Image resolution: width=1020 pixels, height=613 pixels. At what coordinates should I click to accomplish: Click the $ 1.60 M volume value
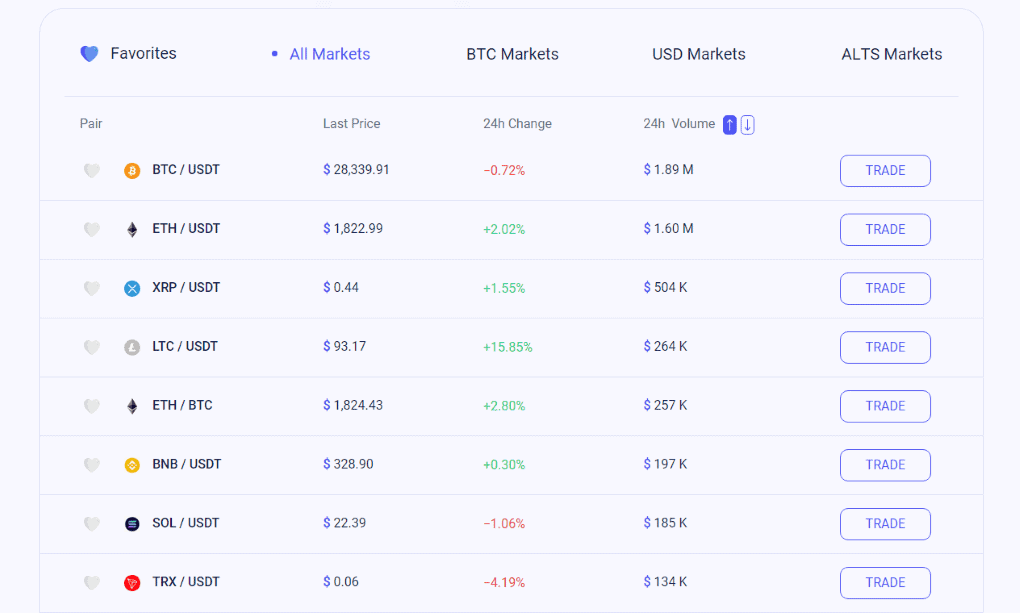point(668,228)
